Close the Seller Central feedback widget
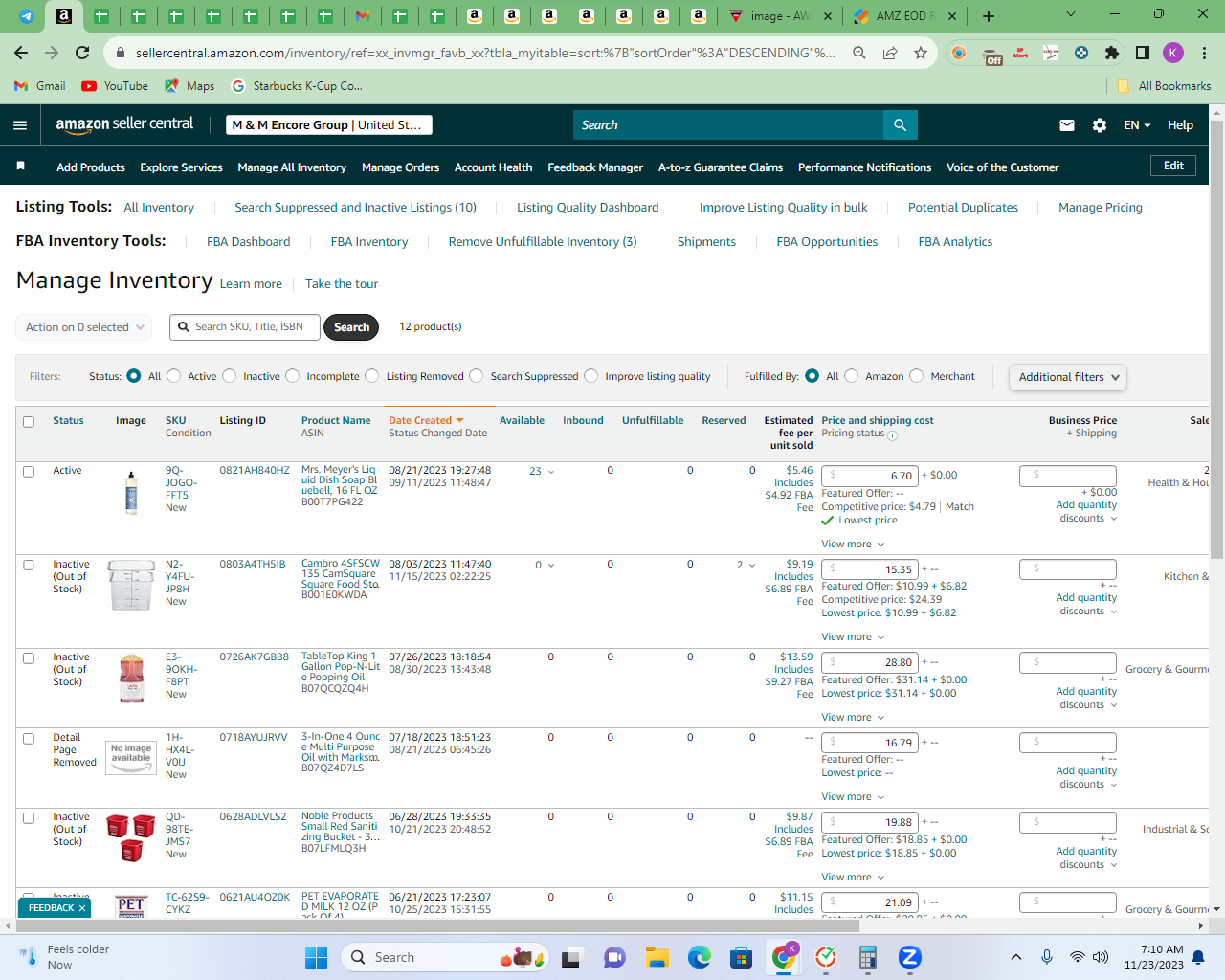 [82, 908]
